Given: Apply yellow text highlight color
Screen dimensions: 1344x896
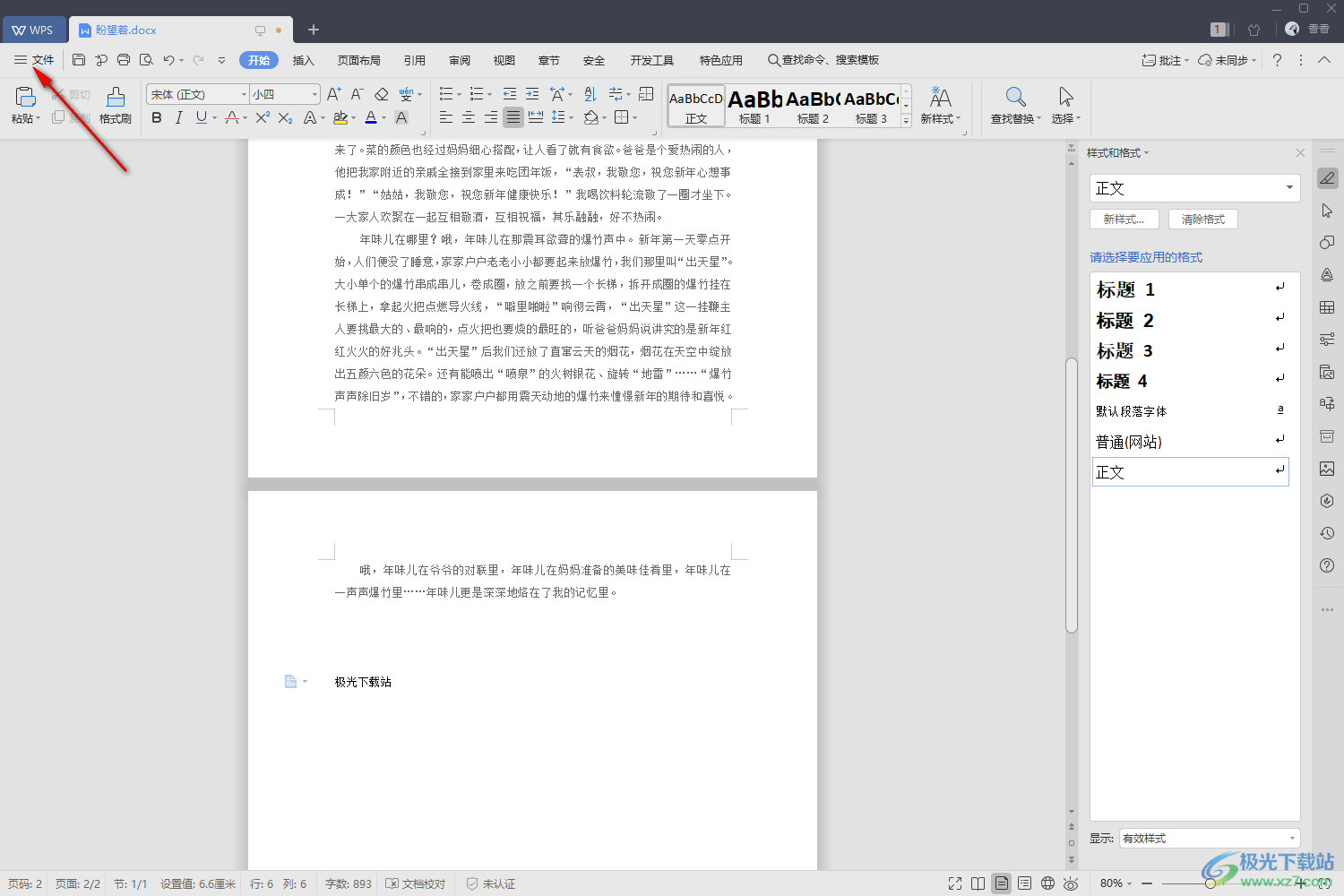Looking at the screenshot, I should (340, 117).
